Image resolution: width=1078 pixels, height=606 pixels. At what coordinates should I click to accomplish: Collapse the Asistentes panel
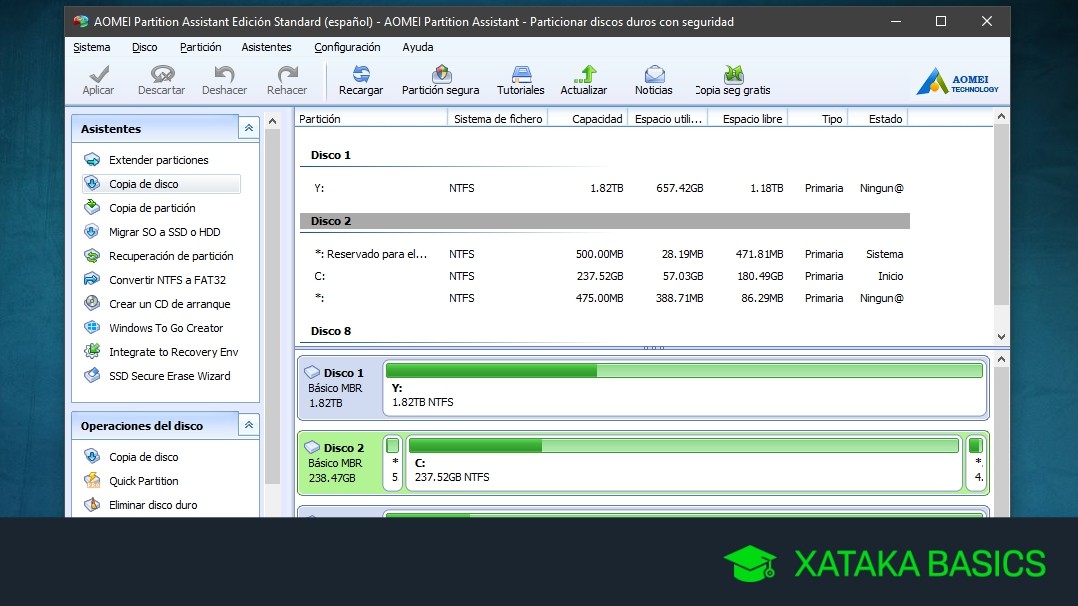click(248, 128)
